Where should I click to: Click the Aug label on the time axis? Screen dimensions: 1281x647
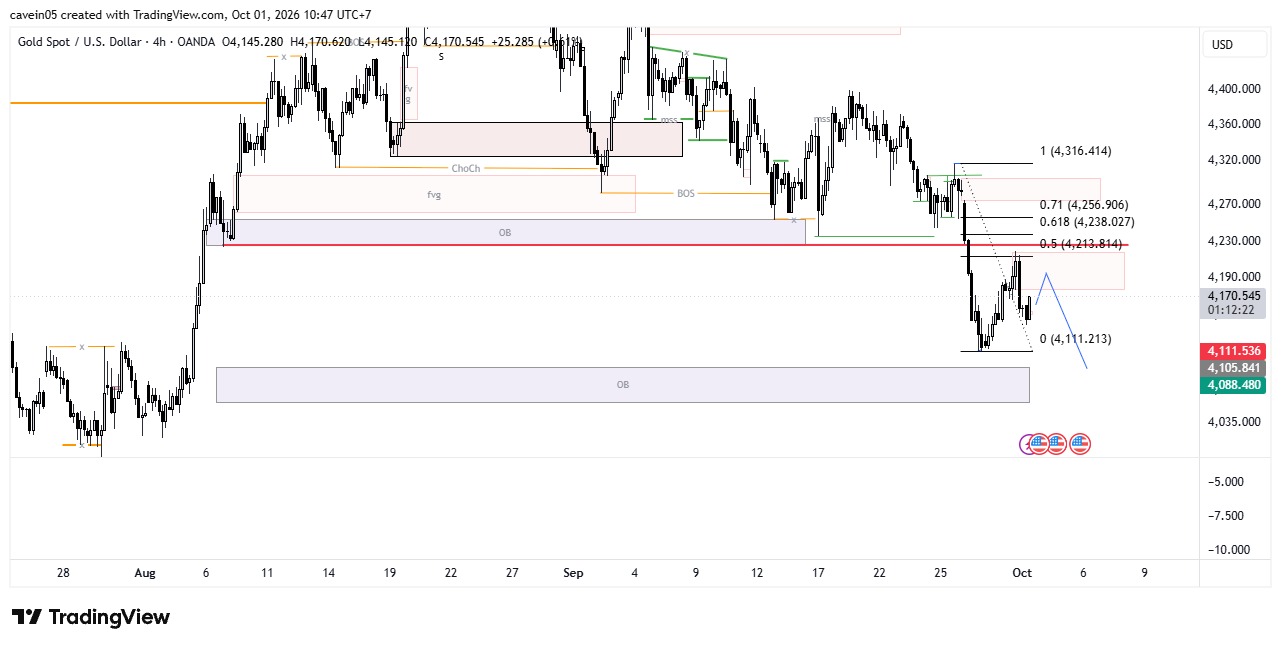tap(145, 573)
